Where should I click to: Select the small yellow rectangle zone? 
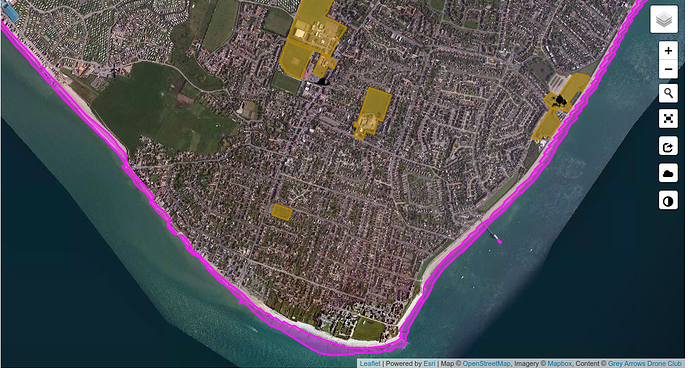pyautogui.click(x=282, y=212)
